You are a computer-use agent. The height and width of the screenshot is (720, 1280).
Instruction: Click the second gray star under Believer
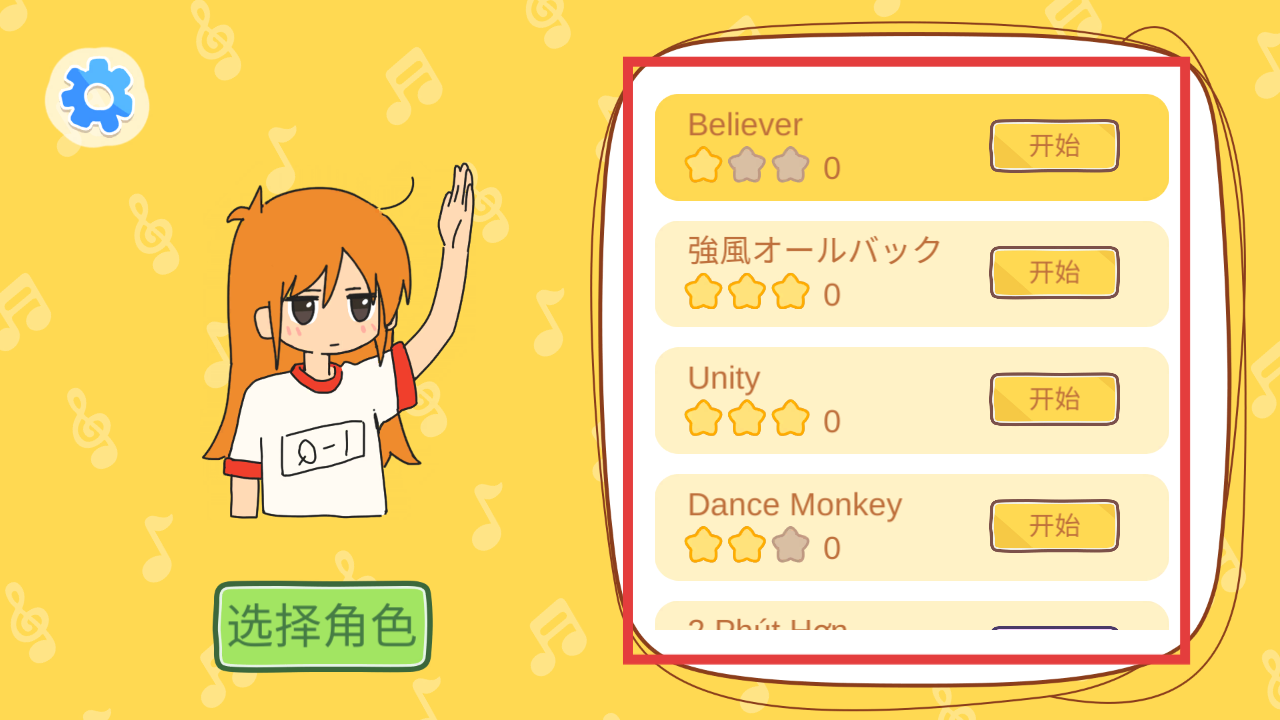coord(747,165)
